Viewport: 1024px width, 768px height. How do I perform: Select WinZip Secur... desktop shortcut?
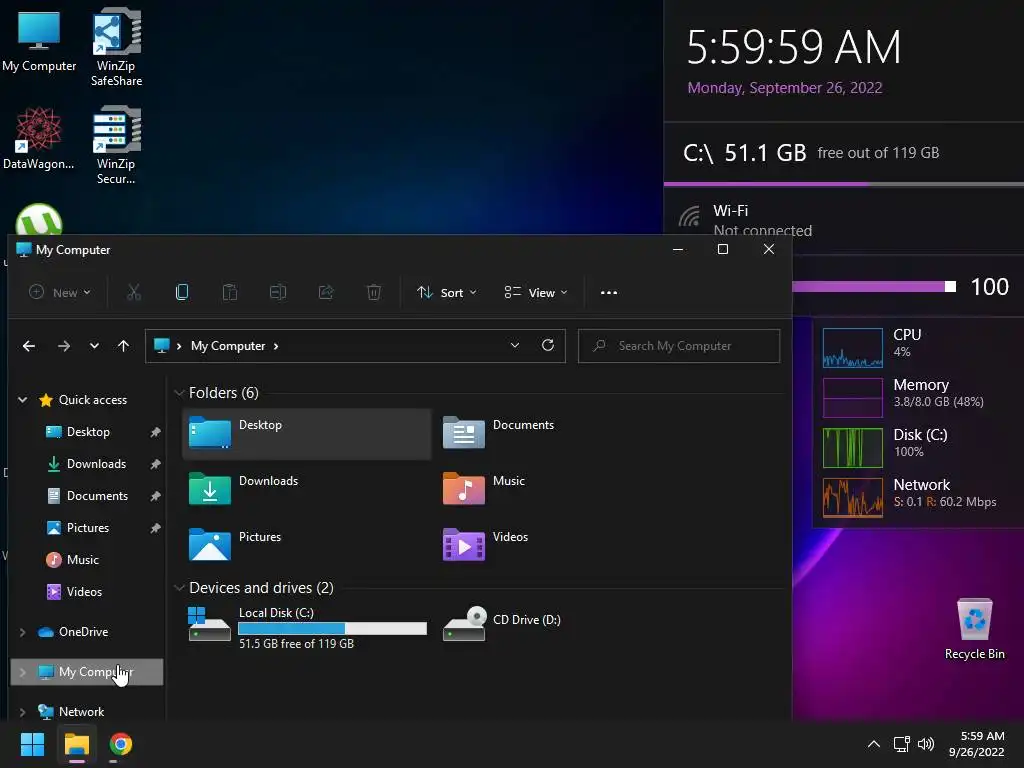click(116, 146)
